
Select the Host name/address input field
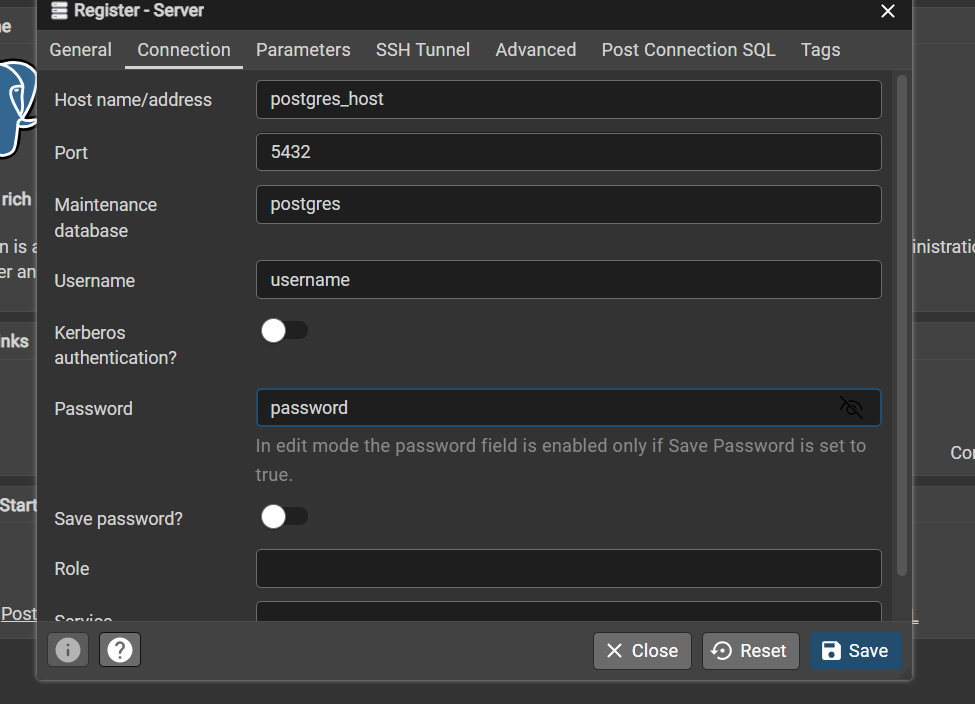pos(568,99)
